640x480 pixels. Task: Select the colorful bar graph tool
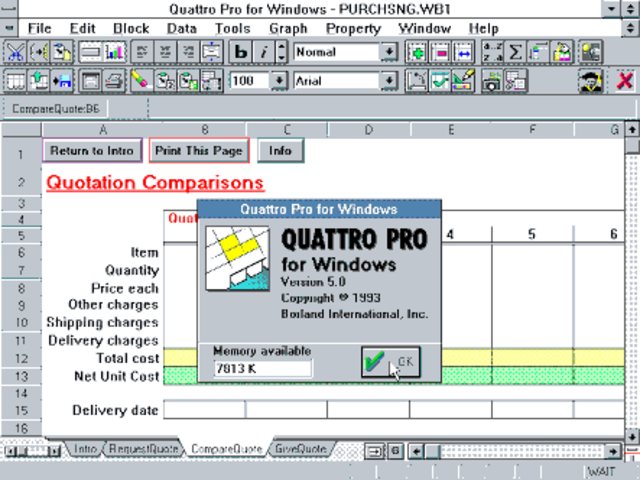[114, 52]
